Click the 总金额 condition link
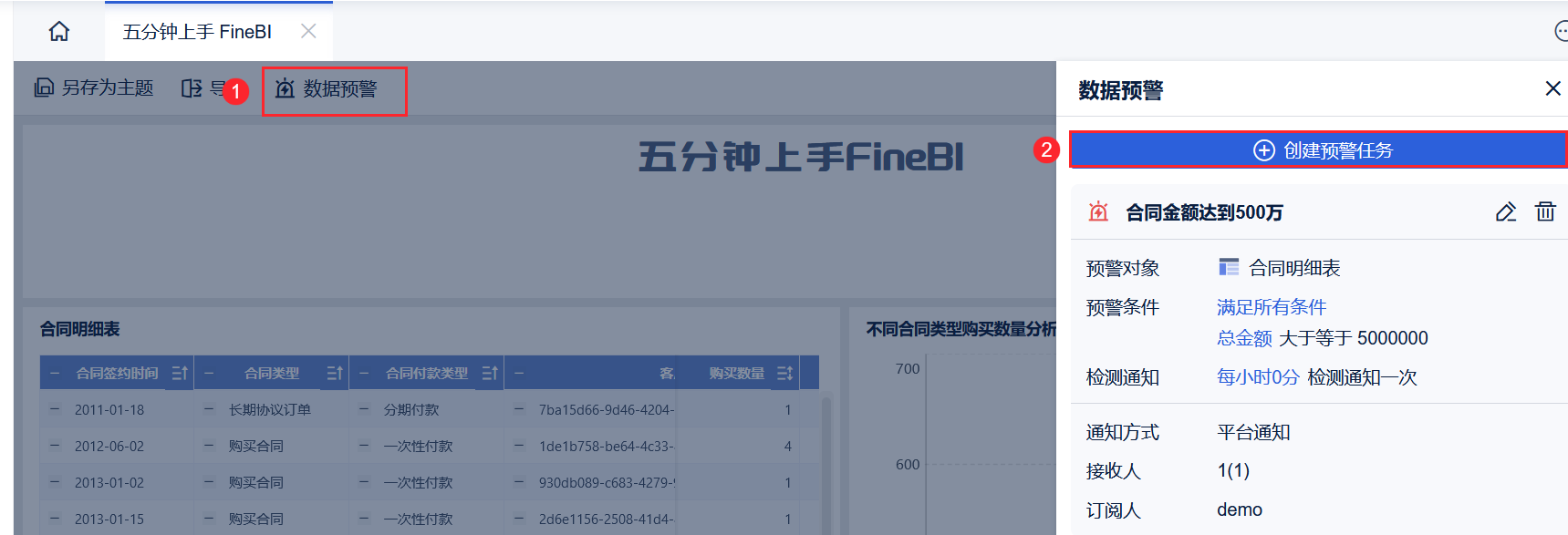 (1244, 338)
